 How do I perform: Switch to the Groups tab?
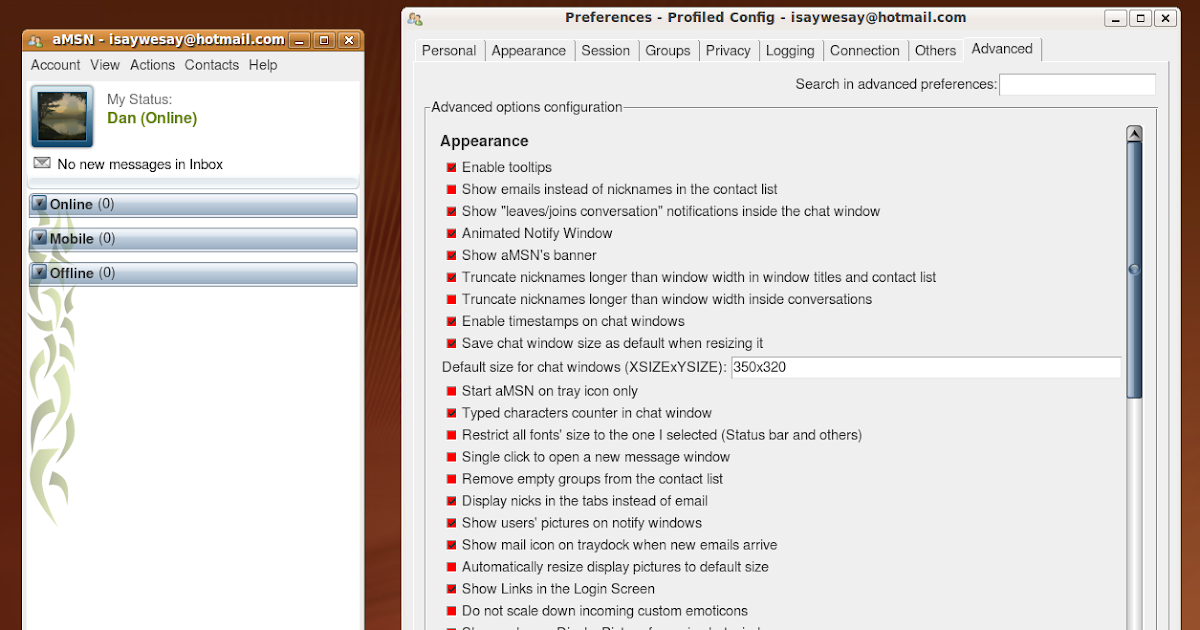point(668,50)
